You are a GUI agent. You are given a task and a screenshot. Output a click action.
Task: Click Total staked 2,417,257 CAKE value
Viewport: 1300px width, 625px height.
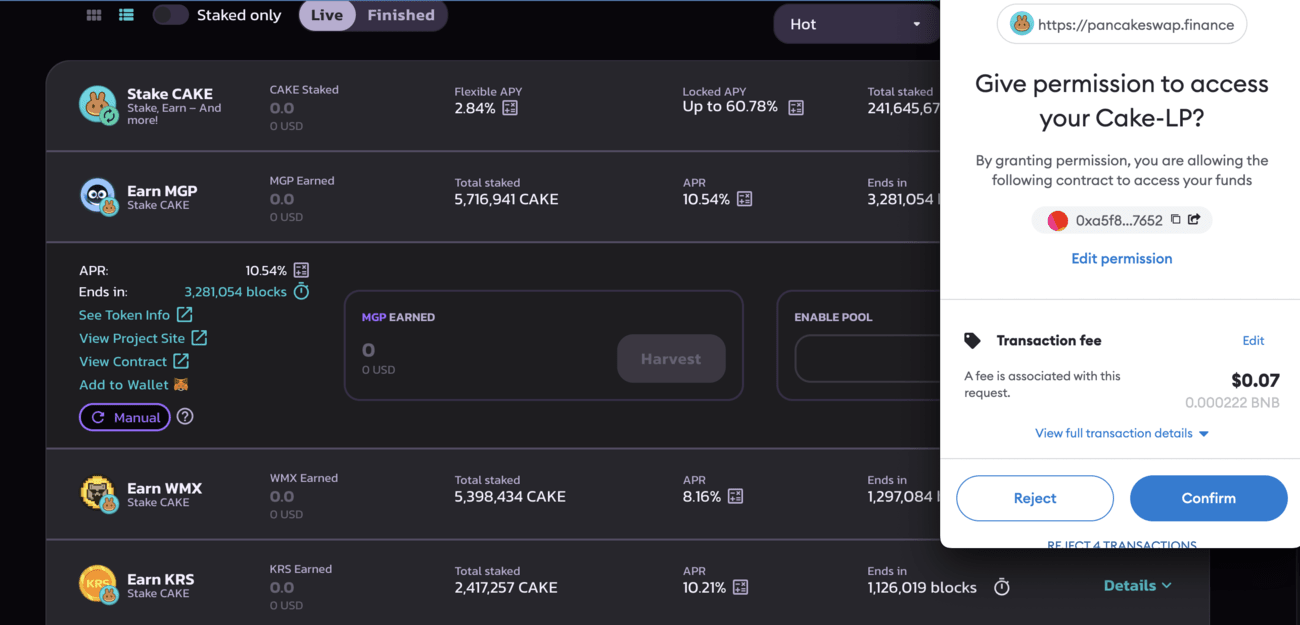coord(506,587)
